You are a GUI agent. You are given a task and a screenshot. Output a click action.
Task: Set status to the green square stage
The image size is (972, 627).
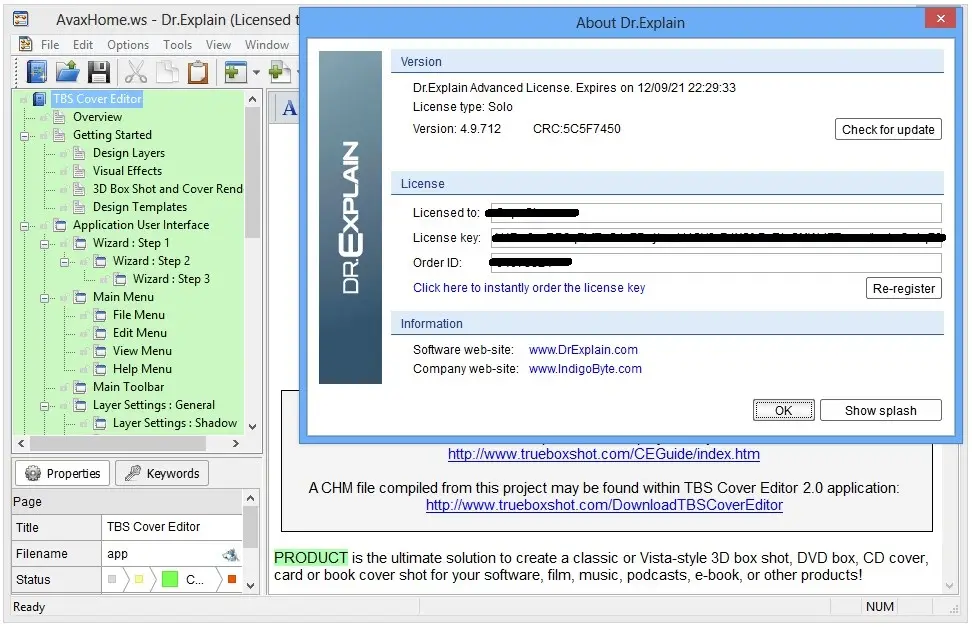click(x=169, y=579)
